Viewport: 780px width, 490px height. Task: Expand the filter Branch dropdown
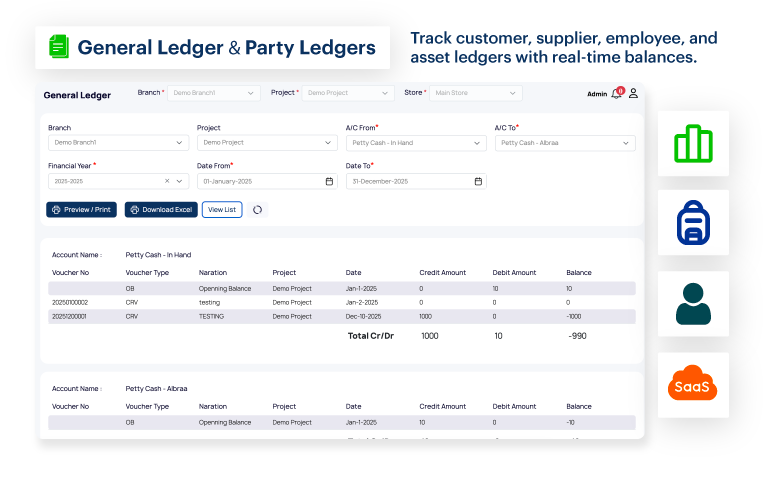pyautogui.click(x=118, y=143)
